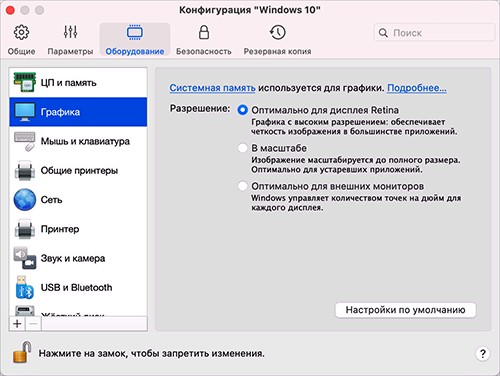The height and width of the screenshot is (376, 500).
Task: Select Оптимально для внешних мониторов option
Action: [x=242, y=186]
